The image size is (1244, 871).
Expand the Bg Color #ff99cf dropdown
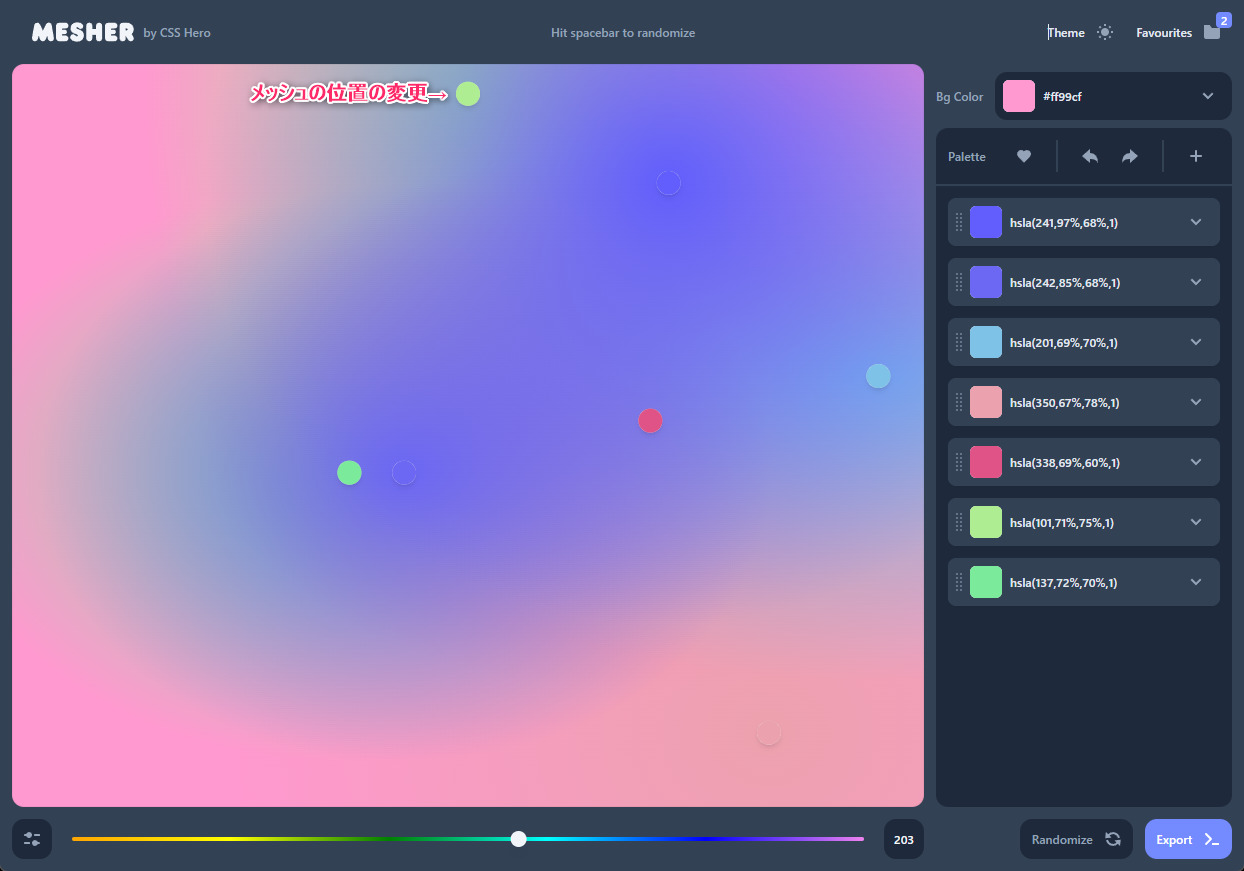[1207, 96]
